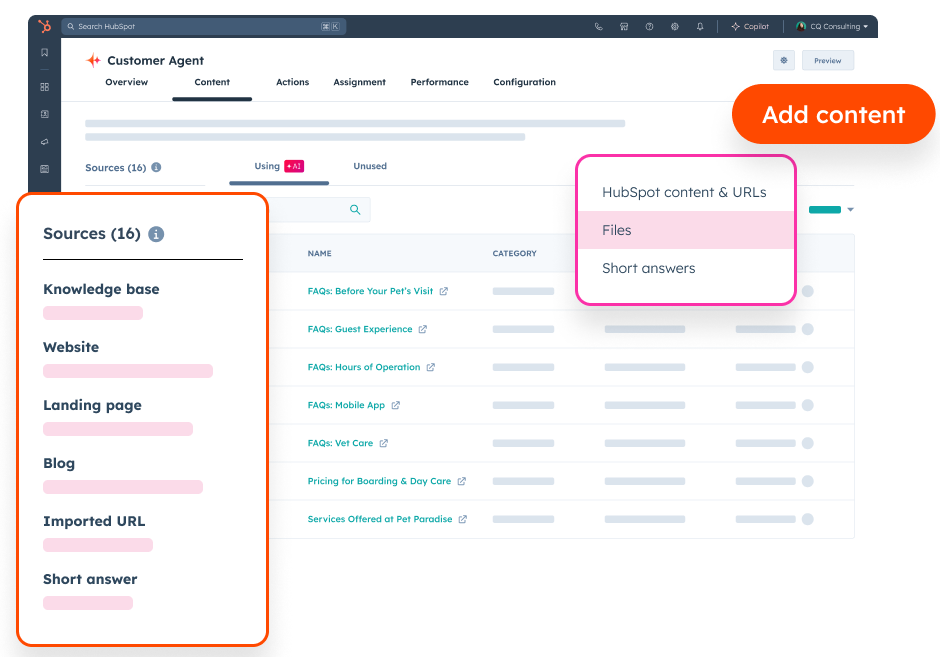The height and width of the screenshot is (657, 940).
Task: Switch to the Overview tab
Action: (x=126, y=82)
